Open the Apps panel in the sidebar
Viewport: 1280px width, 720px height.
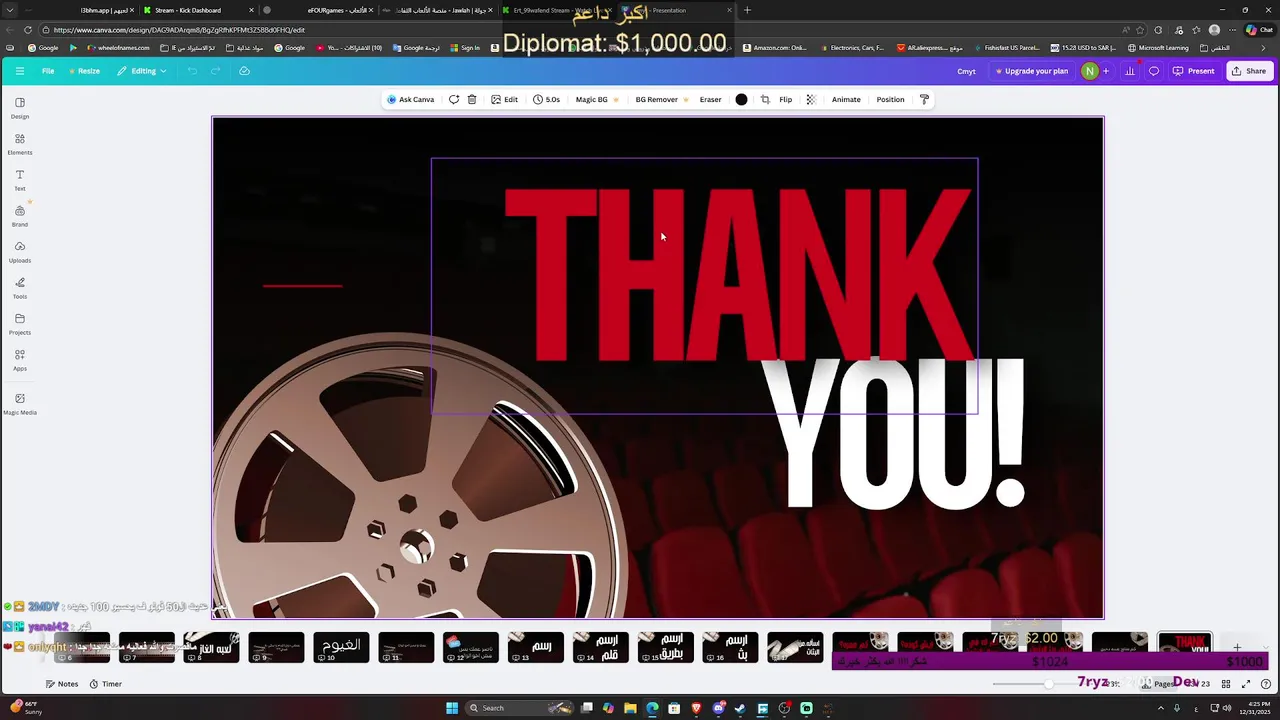tap(20, 360)
